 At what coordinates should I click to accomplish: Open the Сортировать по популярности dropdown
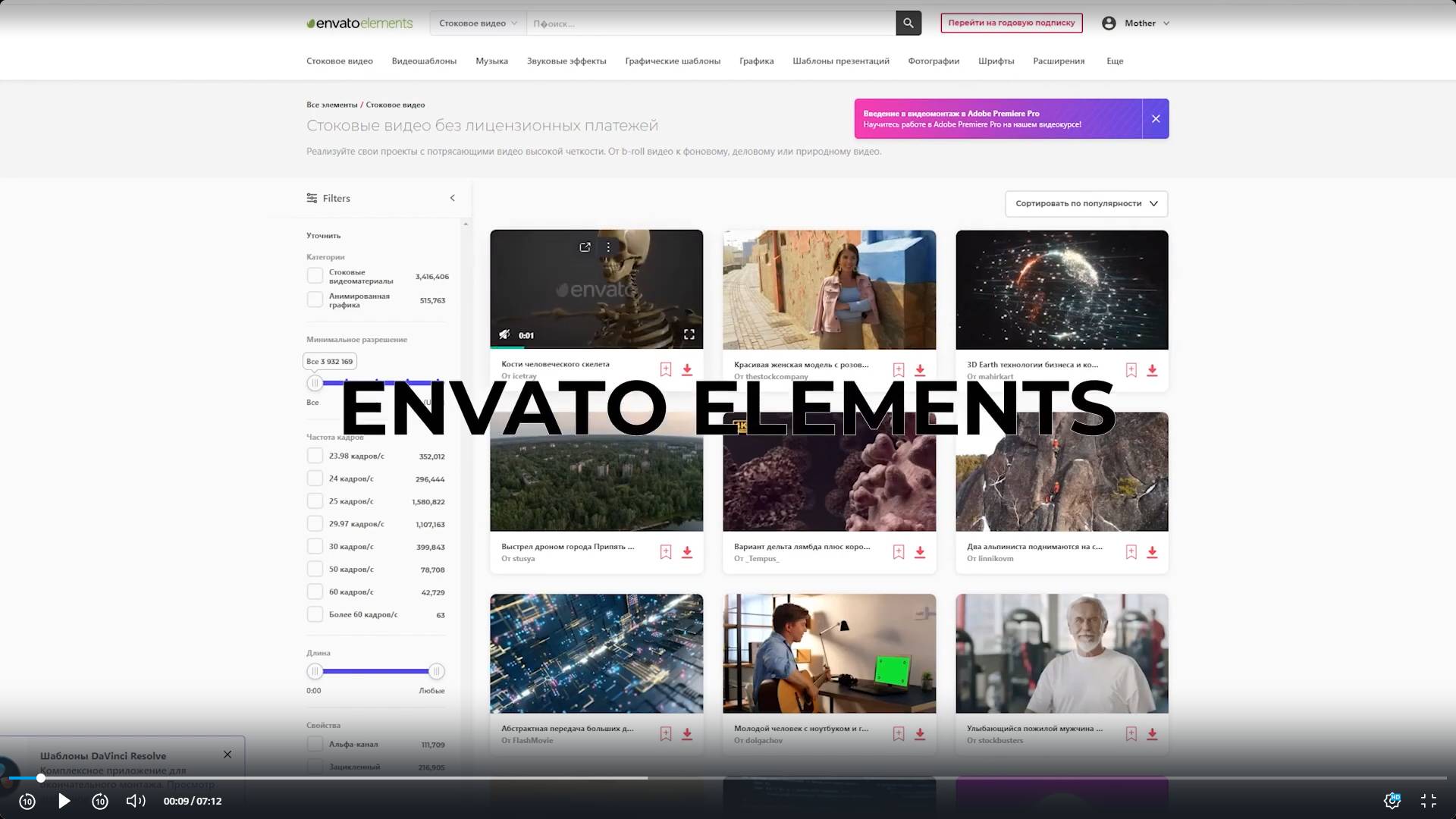(1086, 203)
